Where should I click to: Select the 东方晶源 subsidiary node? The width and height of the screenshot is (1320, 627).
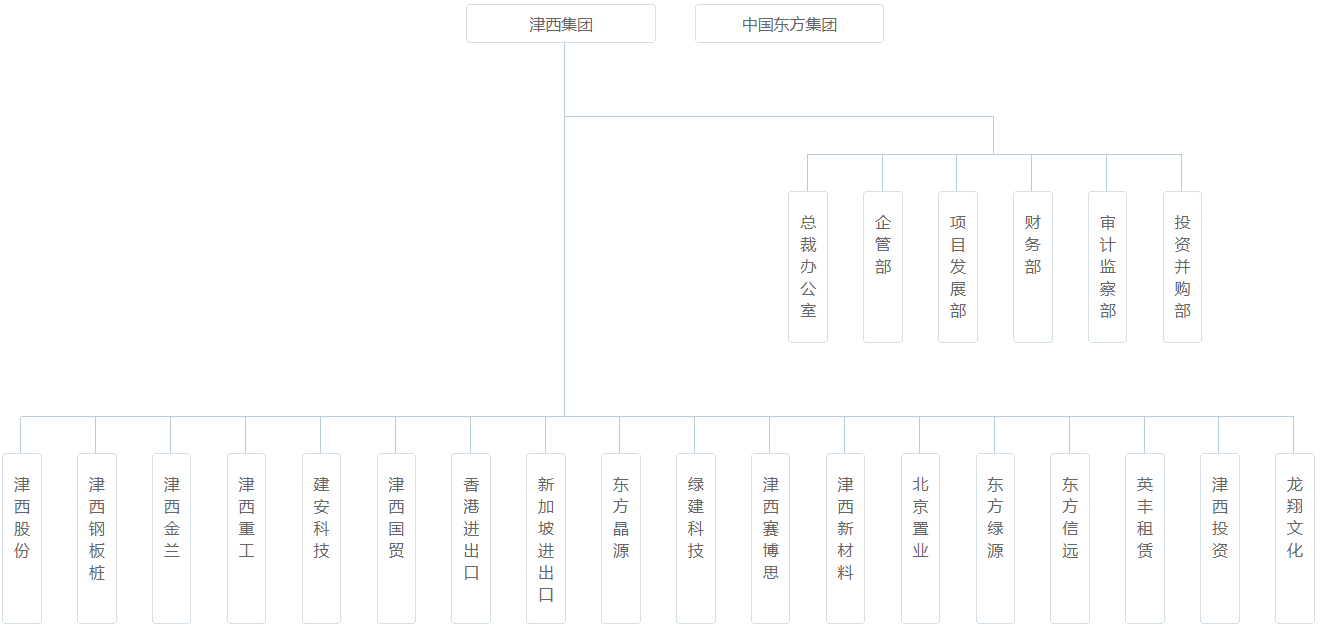(x=621, y=538)
